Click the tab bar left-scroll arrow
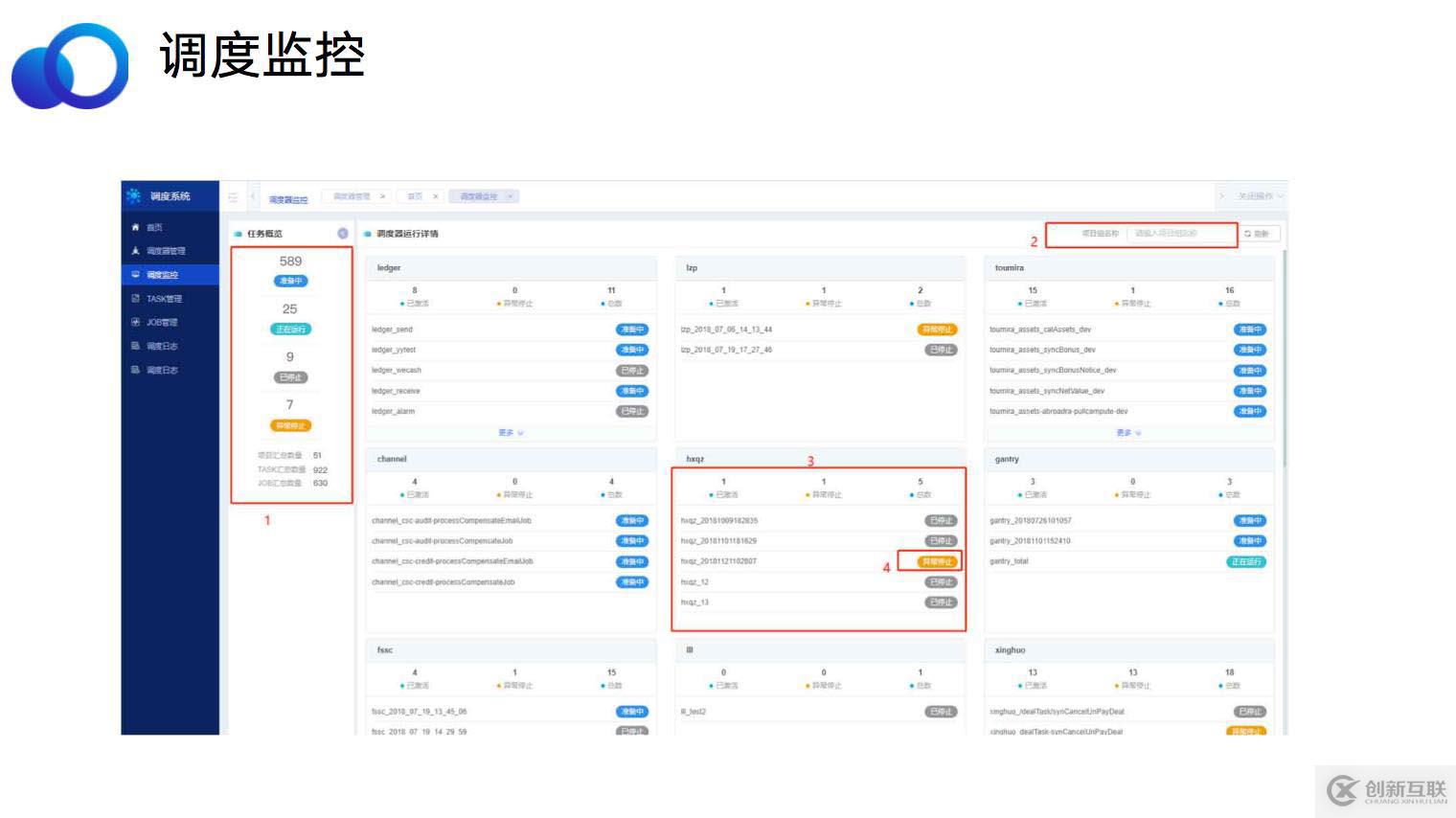 pyautogui.click(x=254, y=196)
